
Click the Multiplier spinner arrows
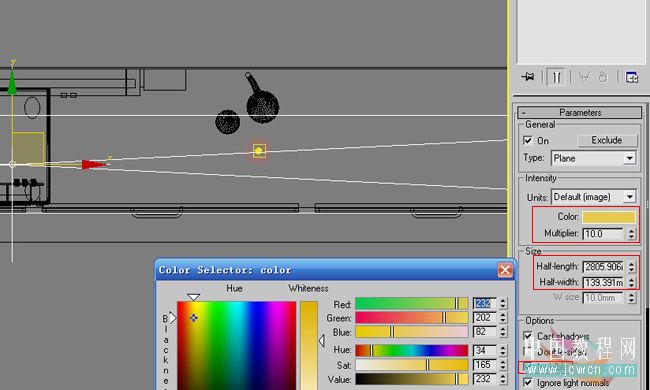coord(631,234)
